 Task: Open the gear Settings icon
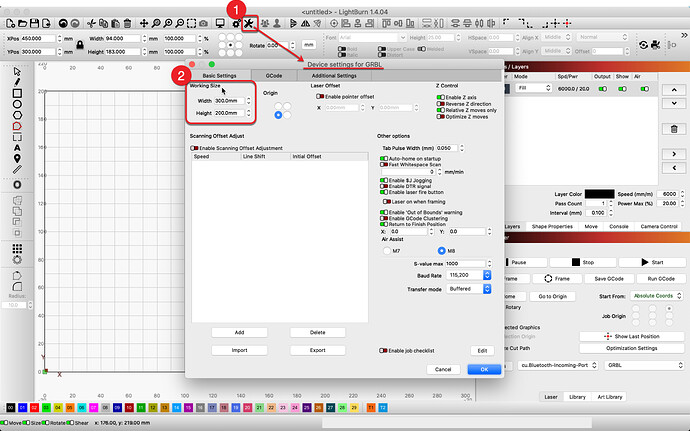click(x=236, y=23)
